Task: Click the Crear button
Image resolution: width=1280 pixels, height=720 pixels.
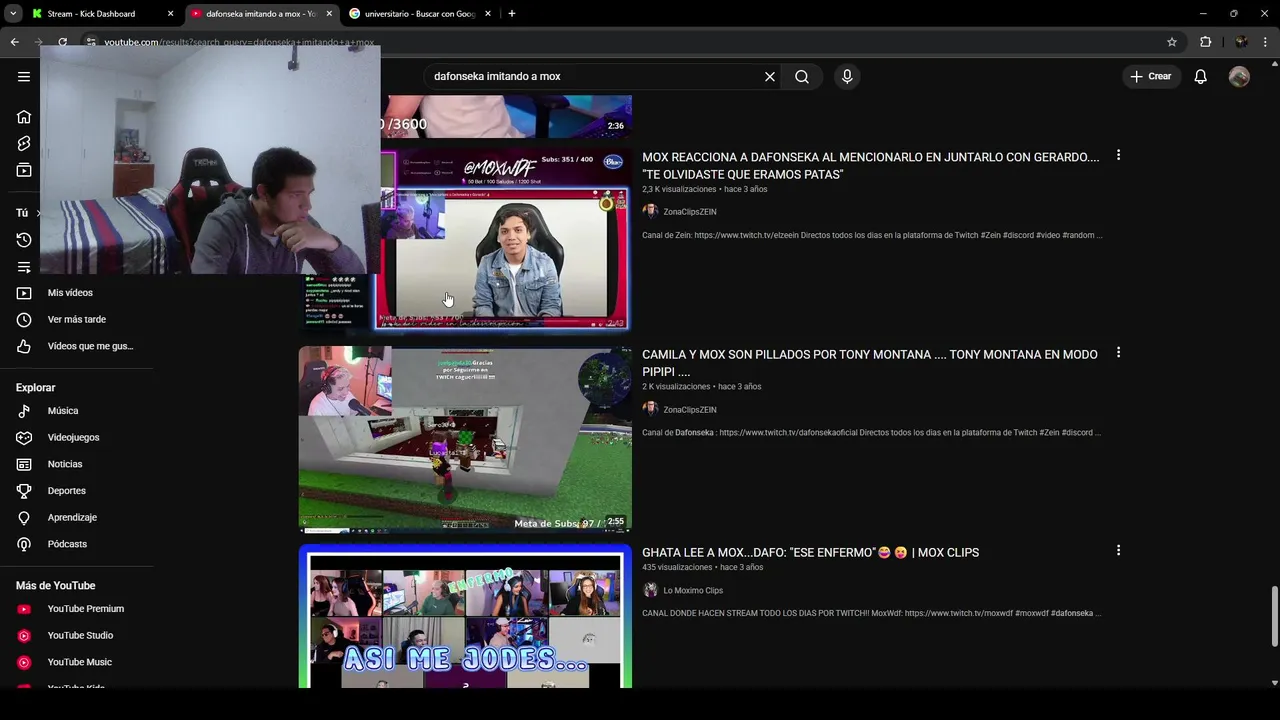Action: (x=1151, y=77)
